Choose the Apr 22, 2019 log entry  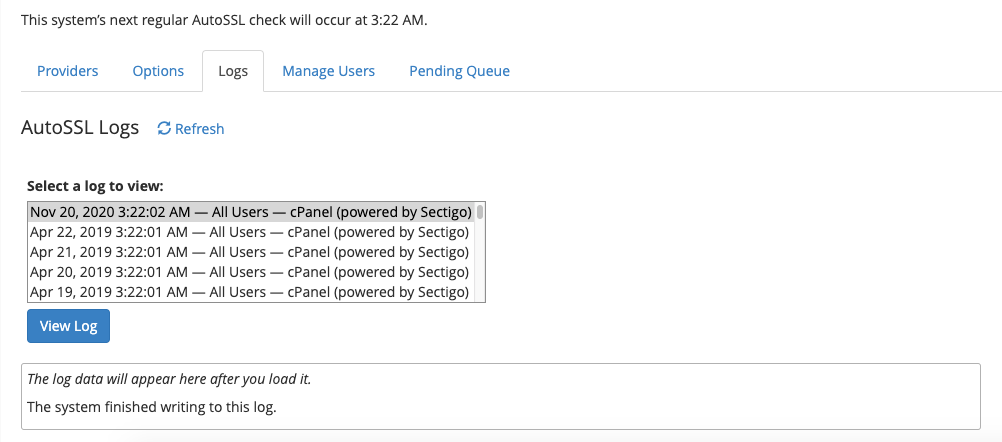[x=251, y=231]
